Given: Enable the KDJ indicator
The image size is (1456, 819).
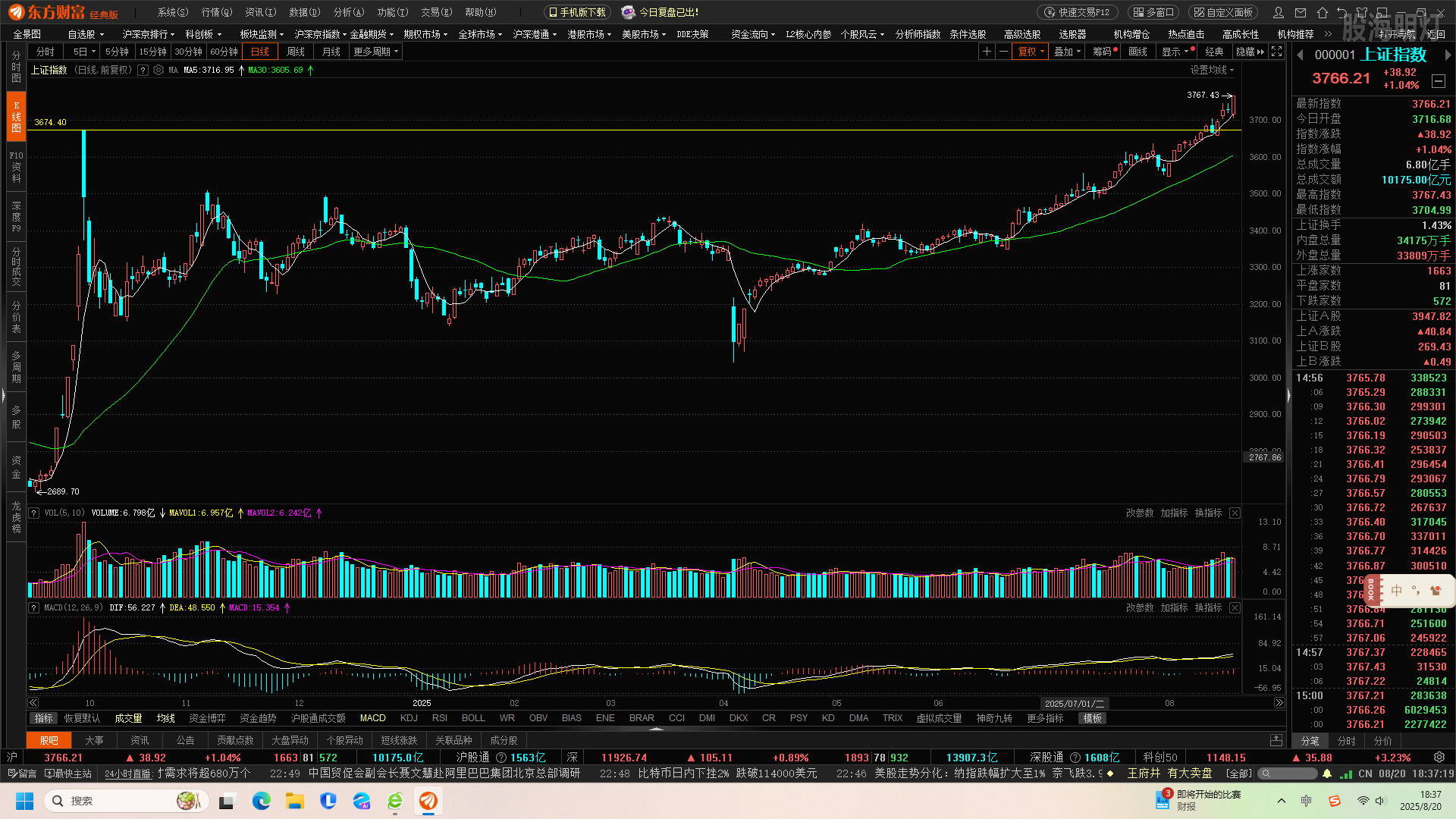Looking at the screenshot, I should pyautogui.click(x=409, y=718).
